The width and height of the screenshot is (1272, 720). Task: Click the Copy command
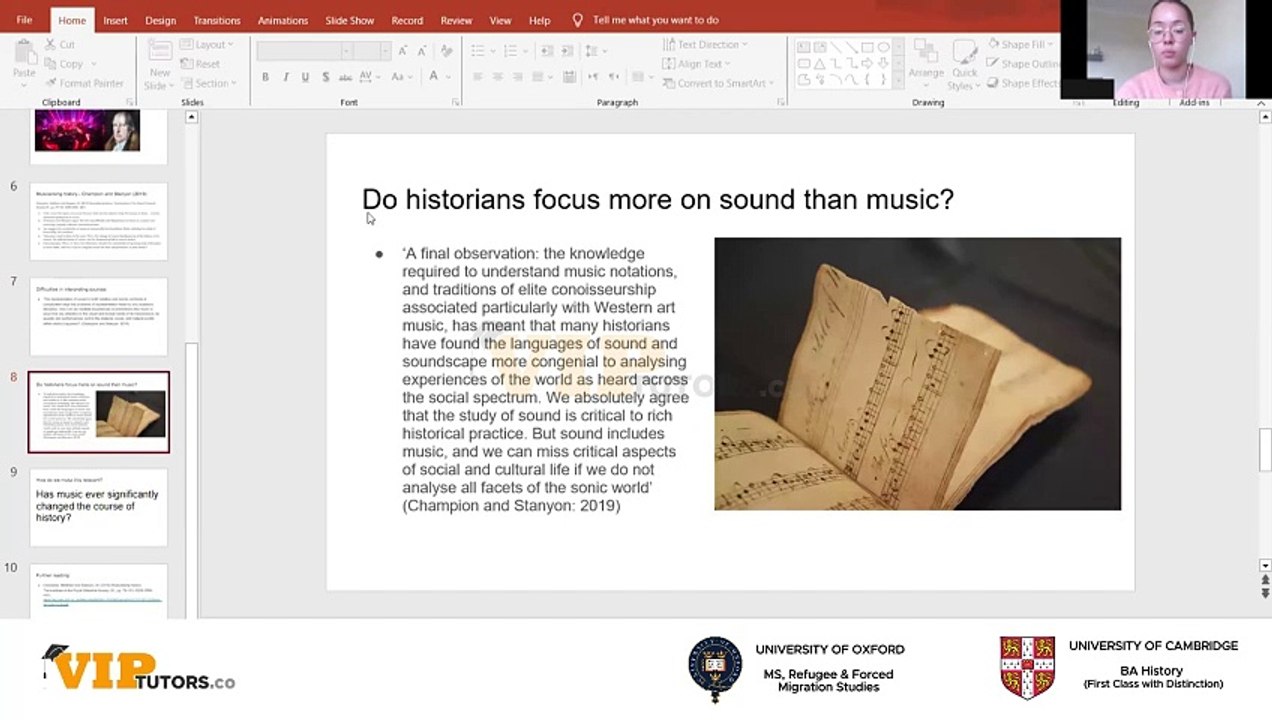pos(64,64)
